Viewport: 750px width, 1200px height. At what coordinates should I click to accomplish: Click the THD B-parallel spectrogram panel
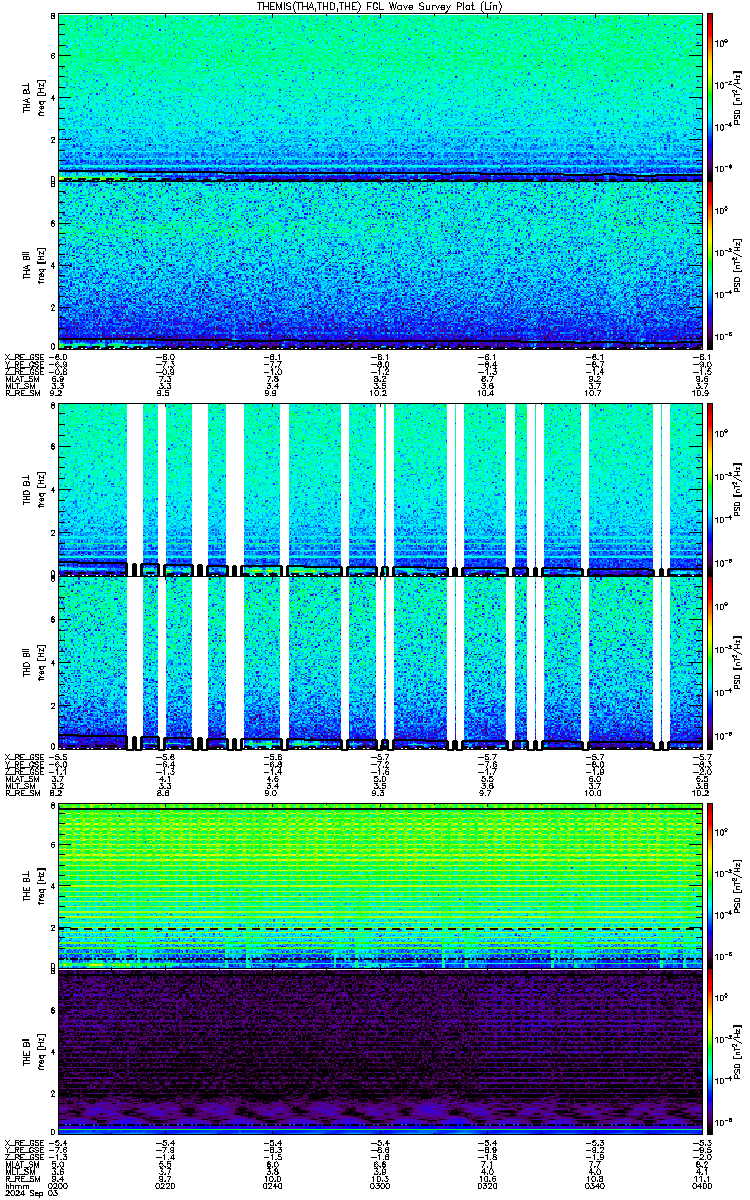point(380,664)
